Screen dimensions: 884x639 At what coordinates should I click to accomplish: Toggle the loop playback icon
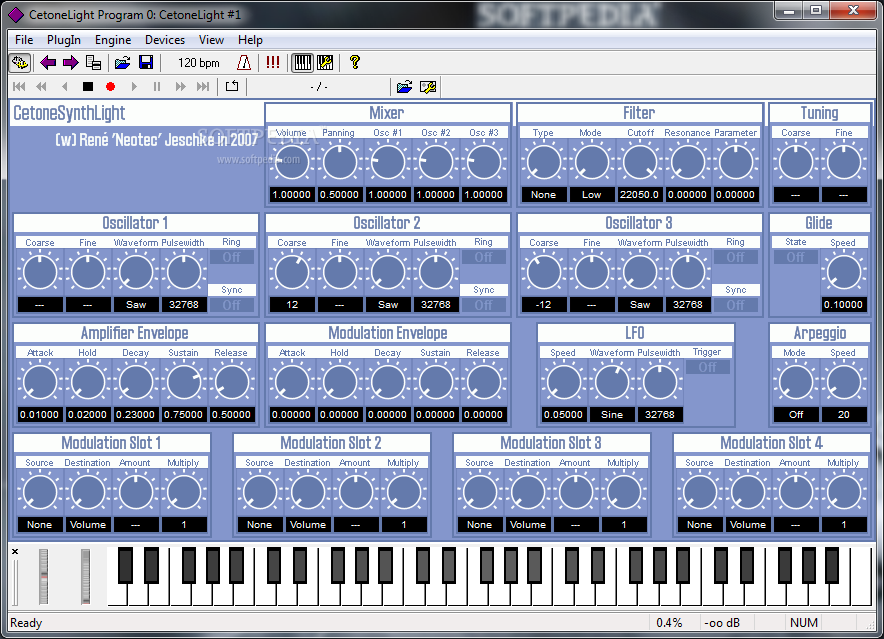point(232,86)
